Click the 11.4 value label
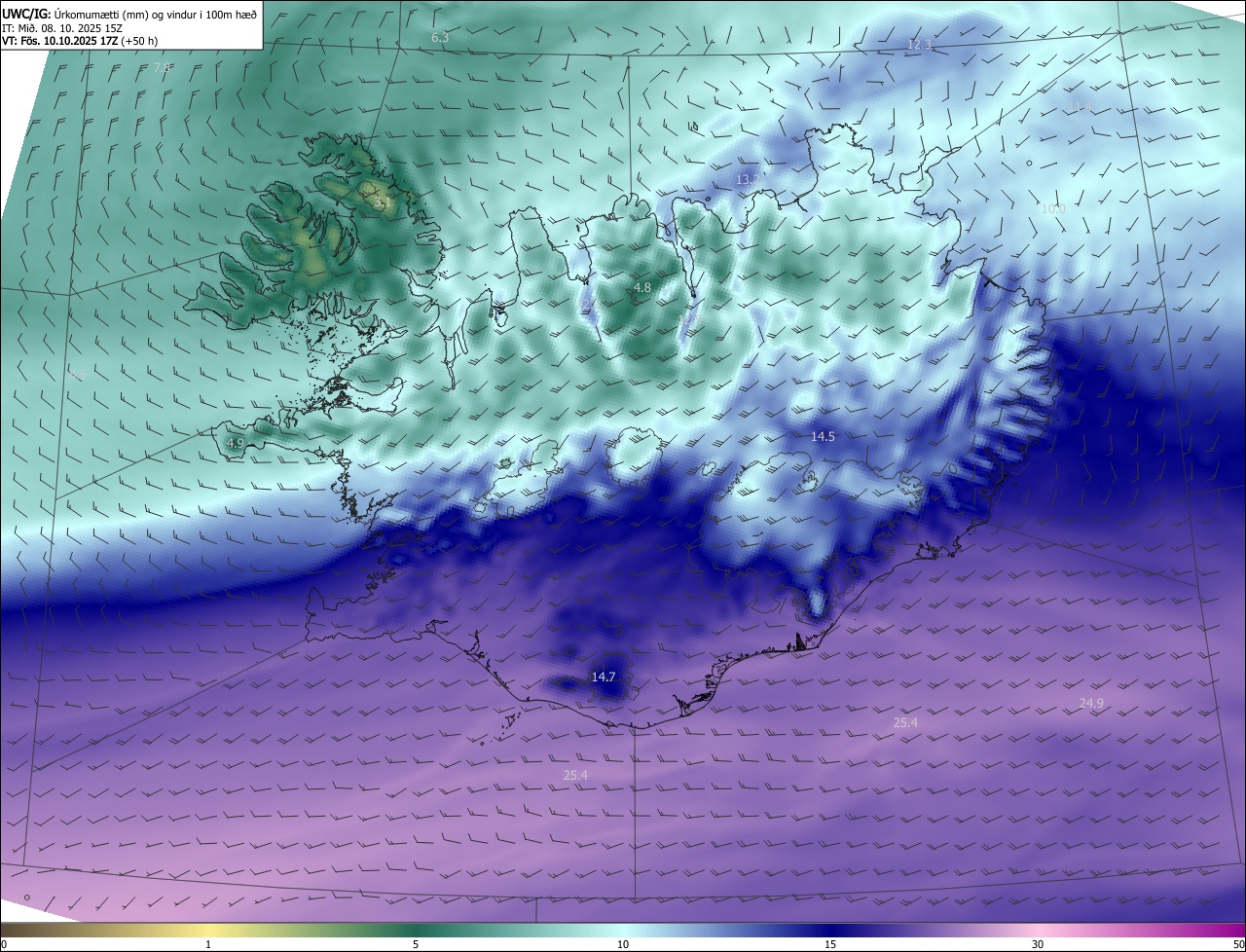 1080,106
